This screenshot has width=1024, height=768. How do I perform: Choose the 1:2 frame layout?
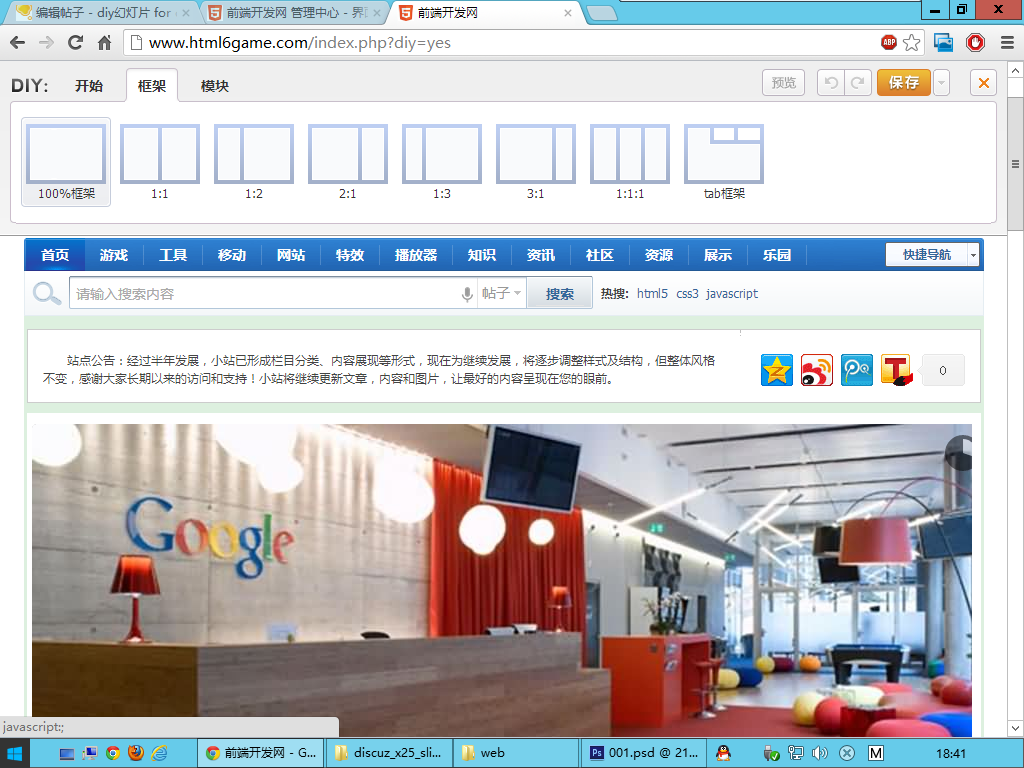[254, 161]
